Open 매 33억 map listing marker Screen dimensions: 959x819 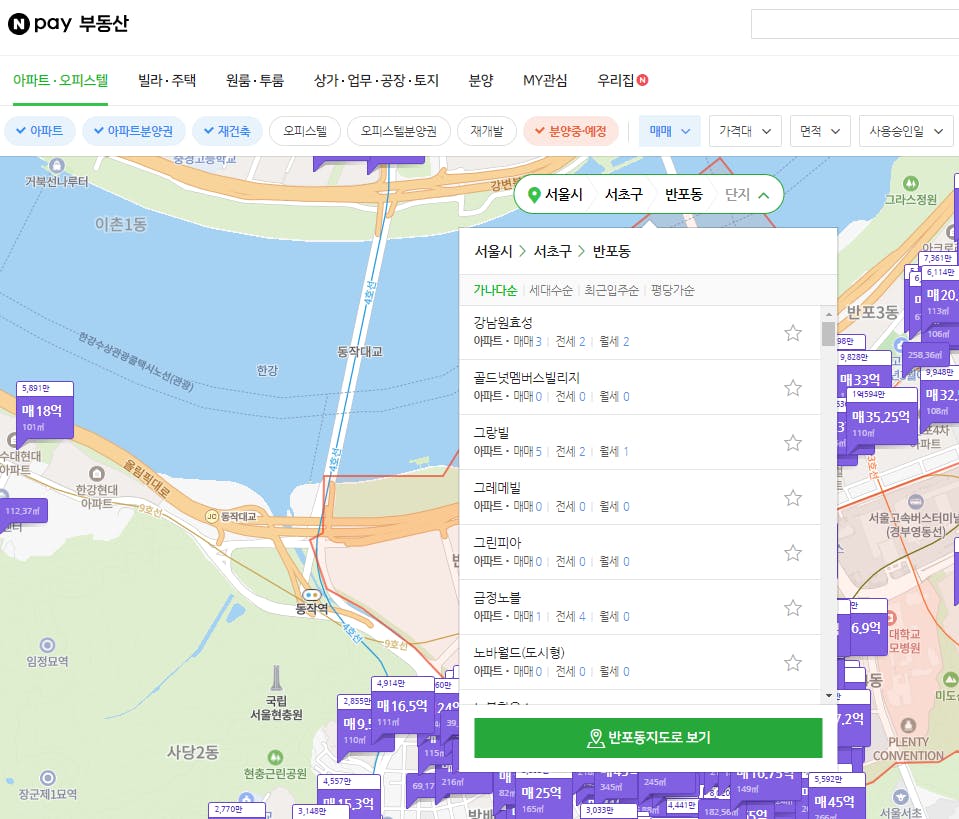(859, 380)
